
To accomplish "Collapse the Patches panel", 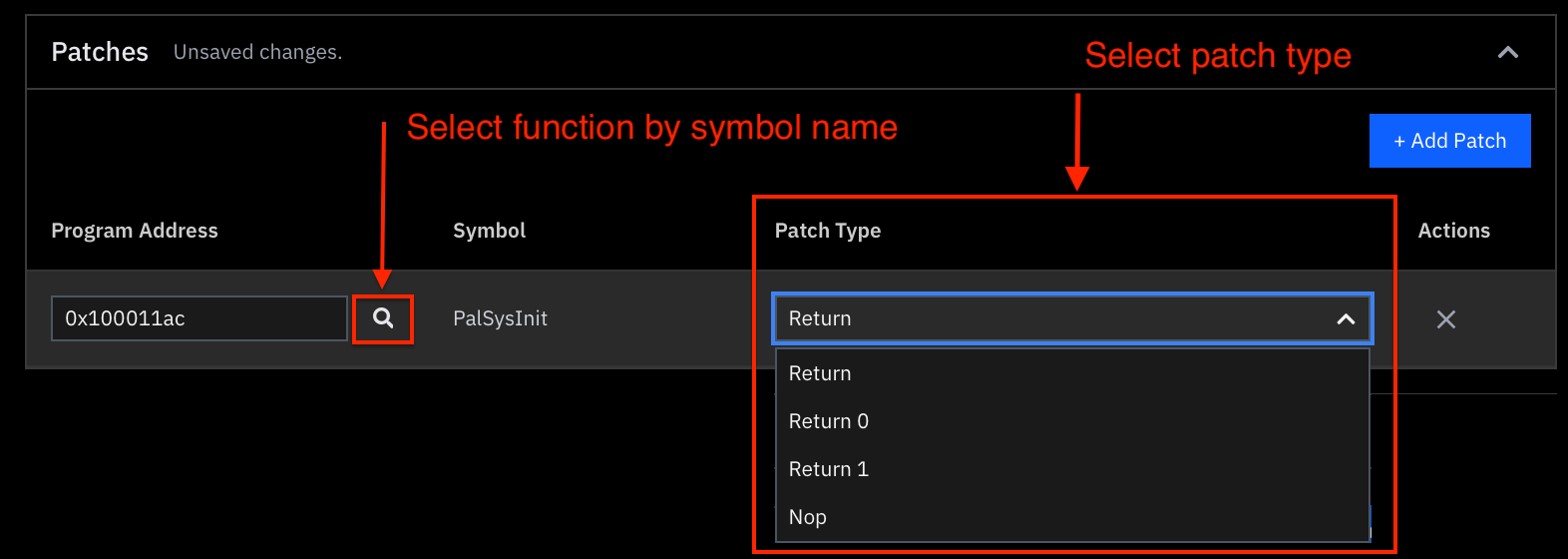I will coord(1507,52).
